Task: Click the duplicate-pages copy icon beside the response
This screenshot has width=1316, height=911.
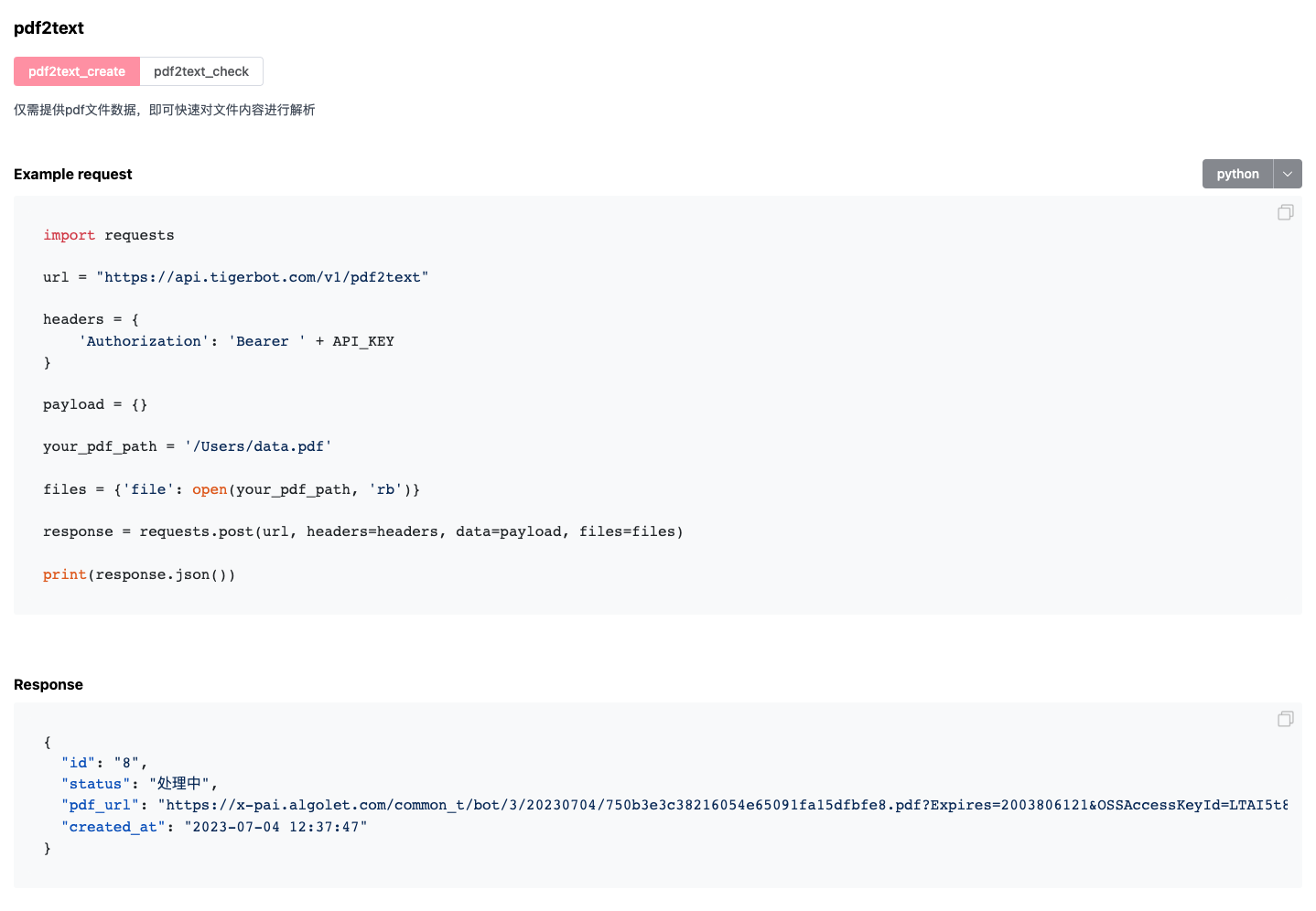Action: [x=1285, y=719]
